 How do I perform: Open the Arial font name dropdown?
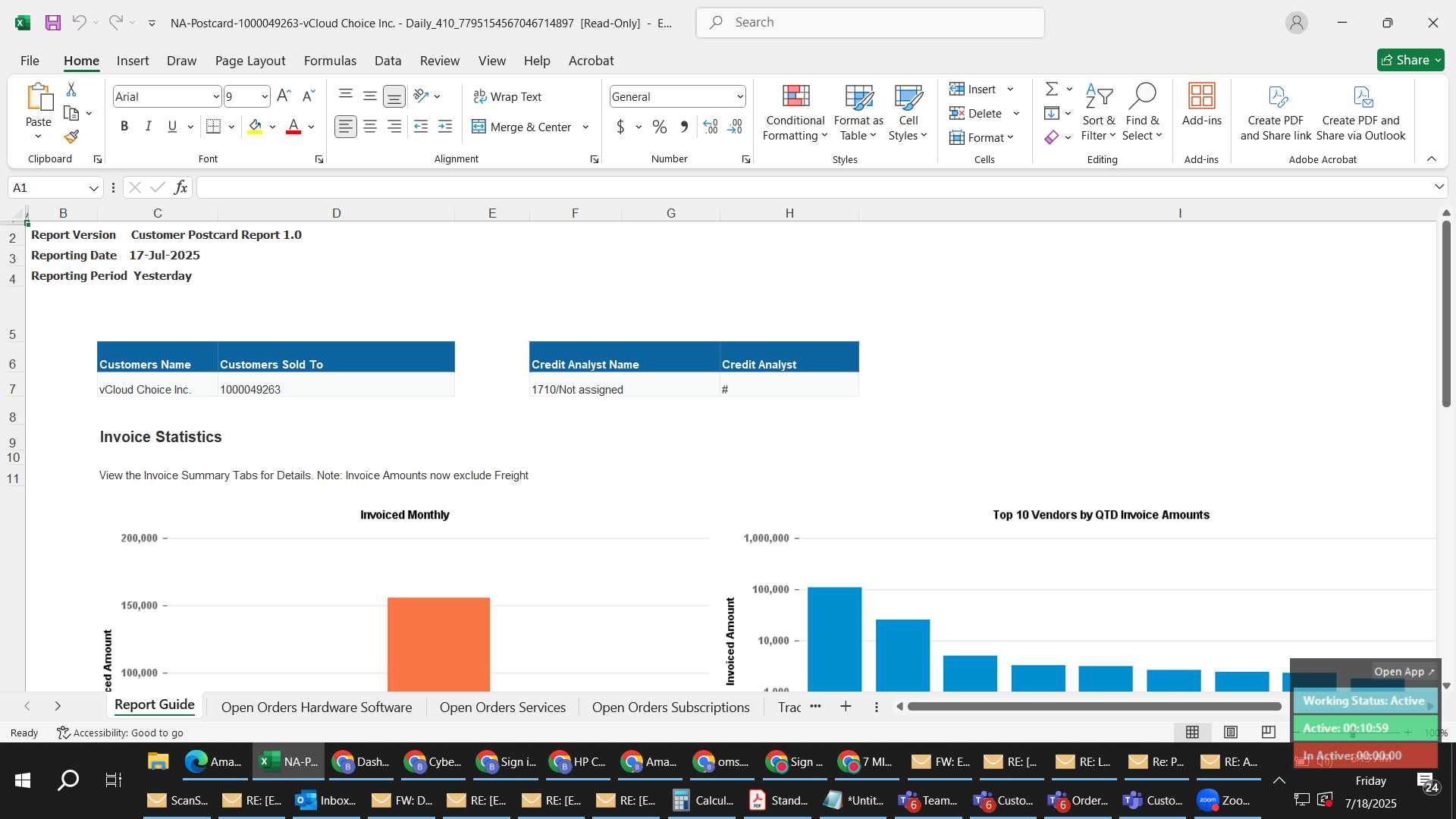coord(215,97)
